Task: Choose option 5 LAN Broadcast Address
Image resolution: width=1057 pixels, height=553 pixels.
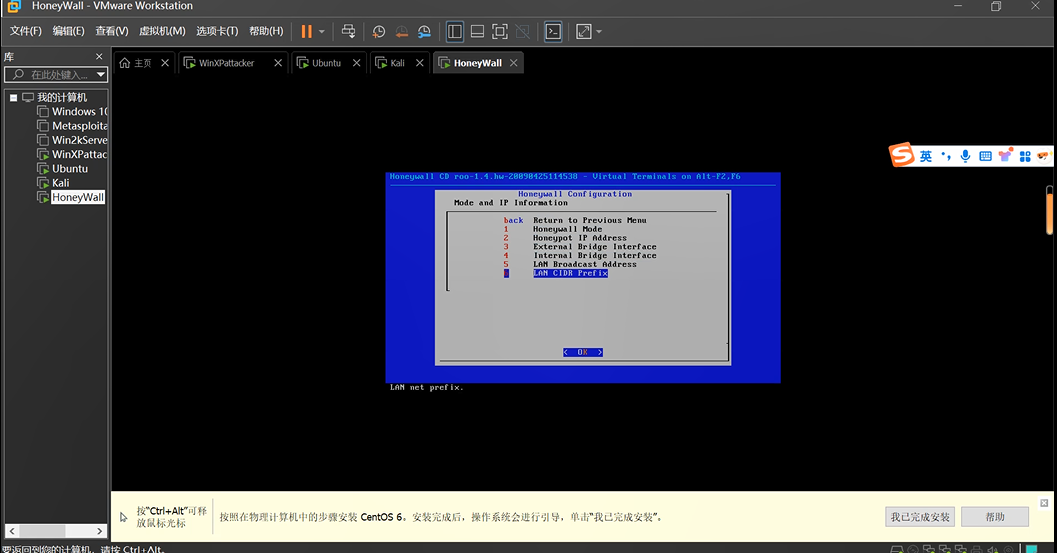Action: [570, 264]
